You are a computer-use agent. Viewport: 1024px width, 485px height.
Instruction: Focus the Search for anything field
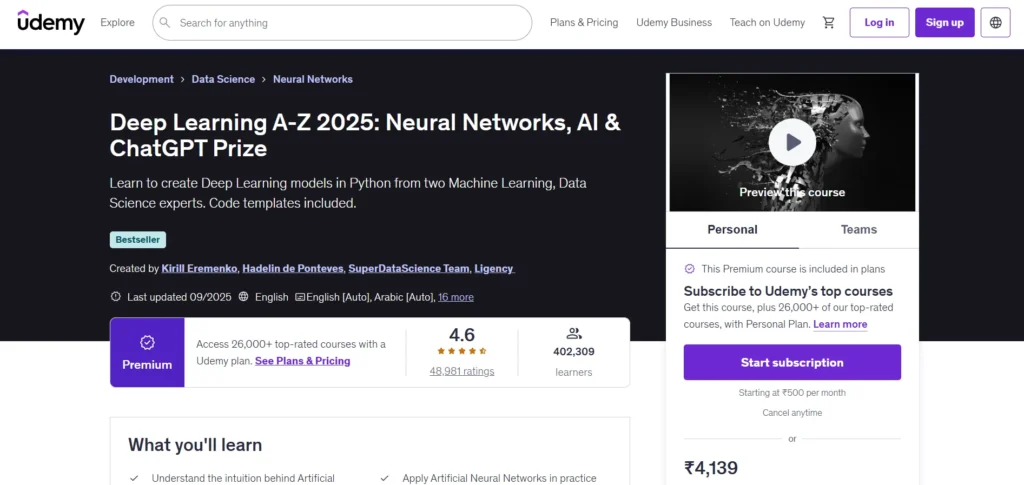350,22
